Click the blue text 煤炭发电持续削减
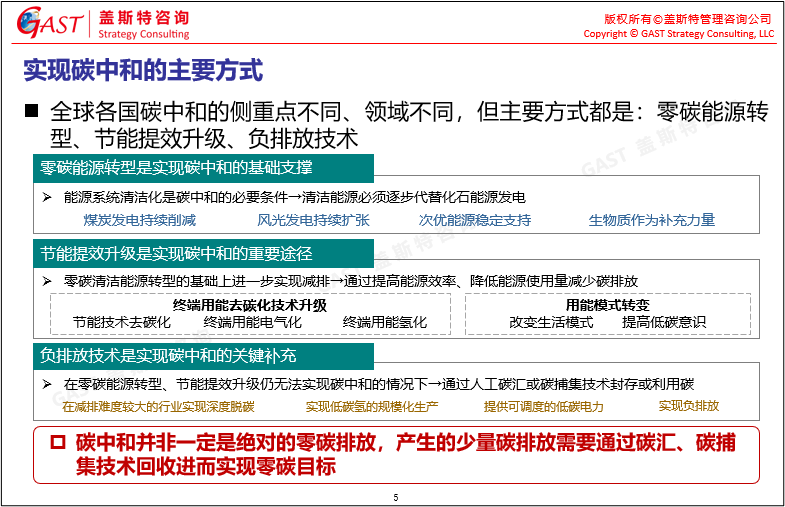This screenshot has width=785, height=507. pyautogui.click(x=139, y=220)
